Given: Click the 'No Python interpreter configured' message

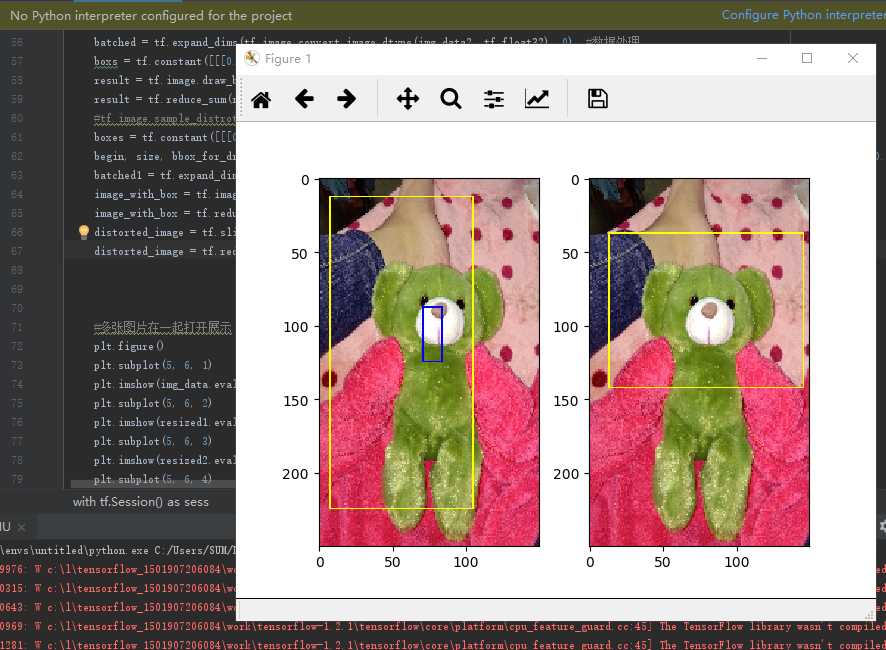Looking at the screenshot, I should [x=151, y=16].
